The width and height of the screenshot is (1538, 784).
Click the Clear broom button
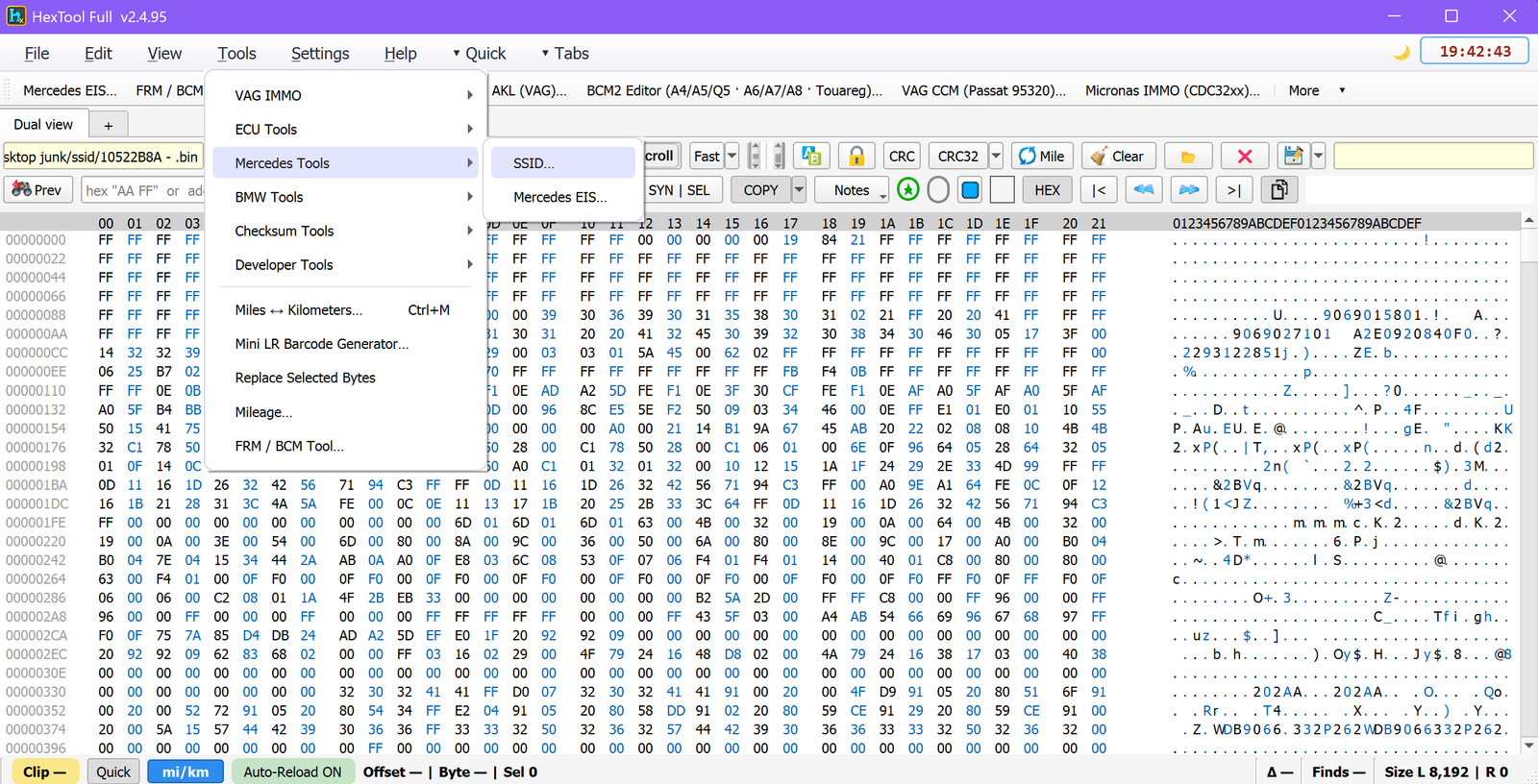pos(1118,156)
